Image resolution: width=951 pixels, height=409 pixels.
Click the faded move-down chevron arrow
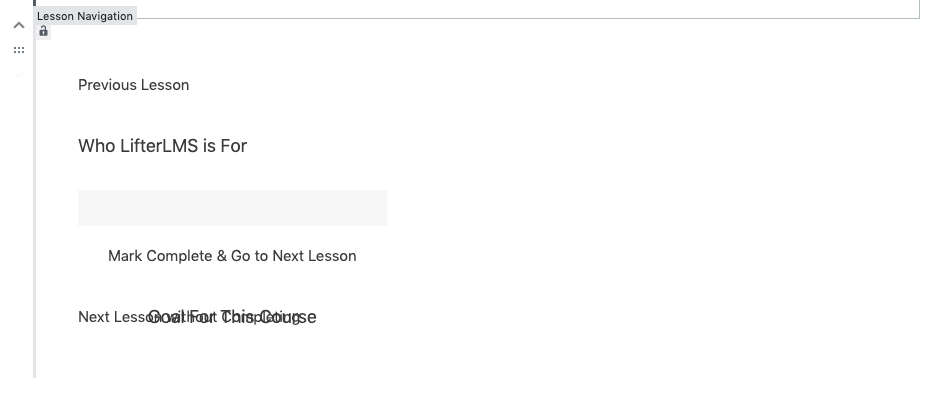coord(19,75)
